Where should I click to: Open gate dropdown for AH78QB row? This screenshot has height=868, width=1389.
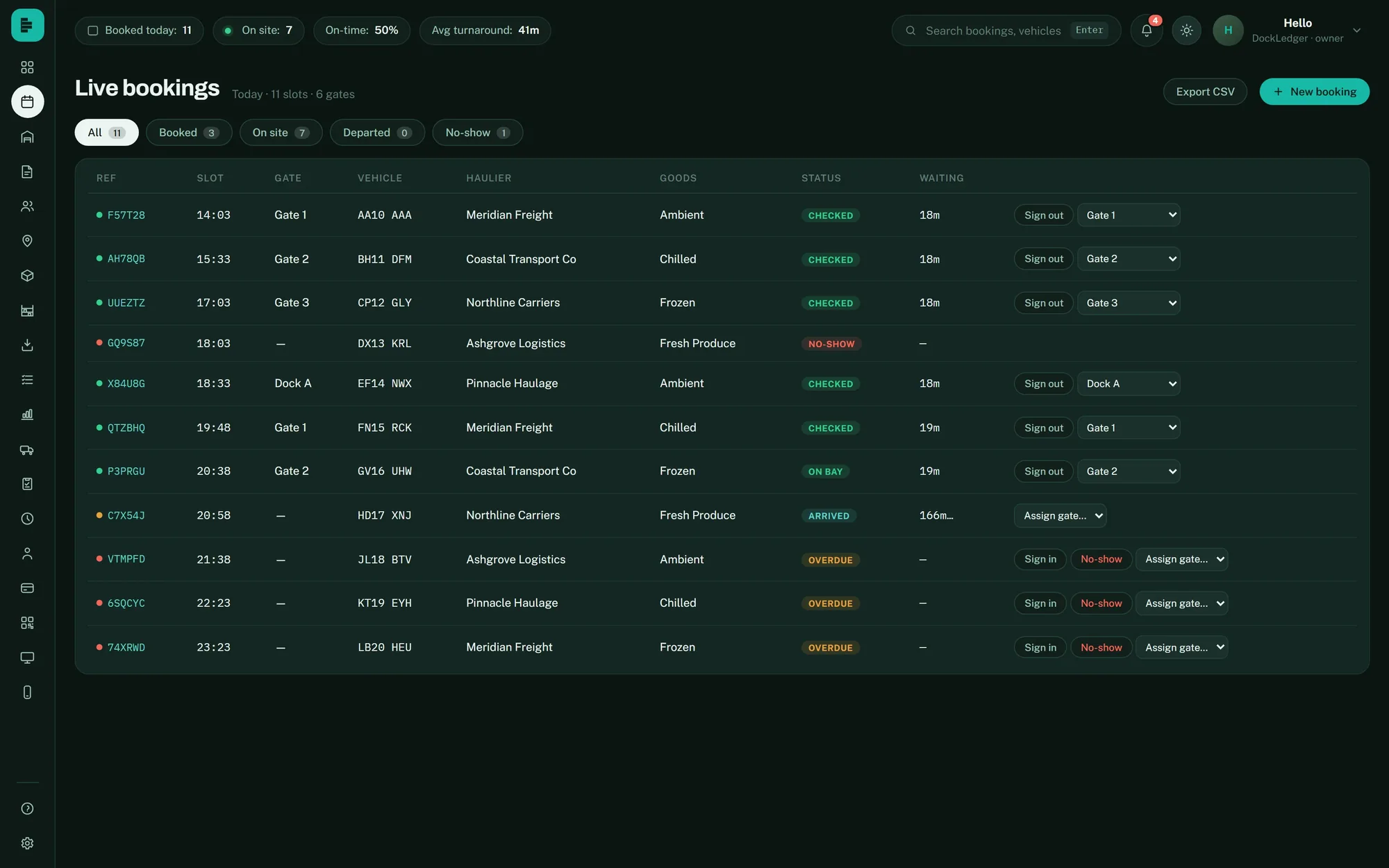(1129, 259)
